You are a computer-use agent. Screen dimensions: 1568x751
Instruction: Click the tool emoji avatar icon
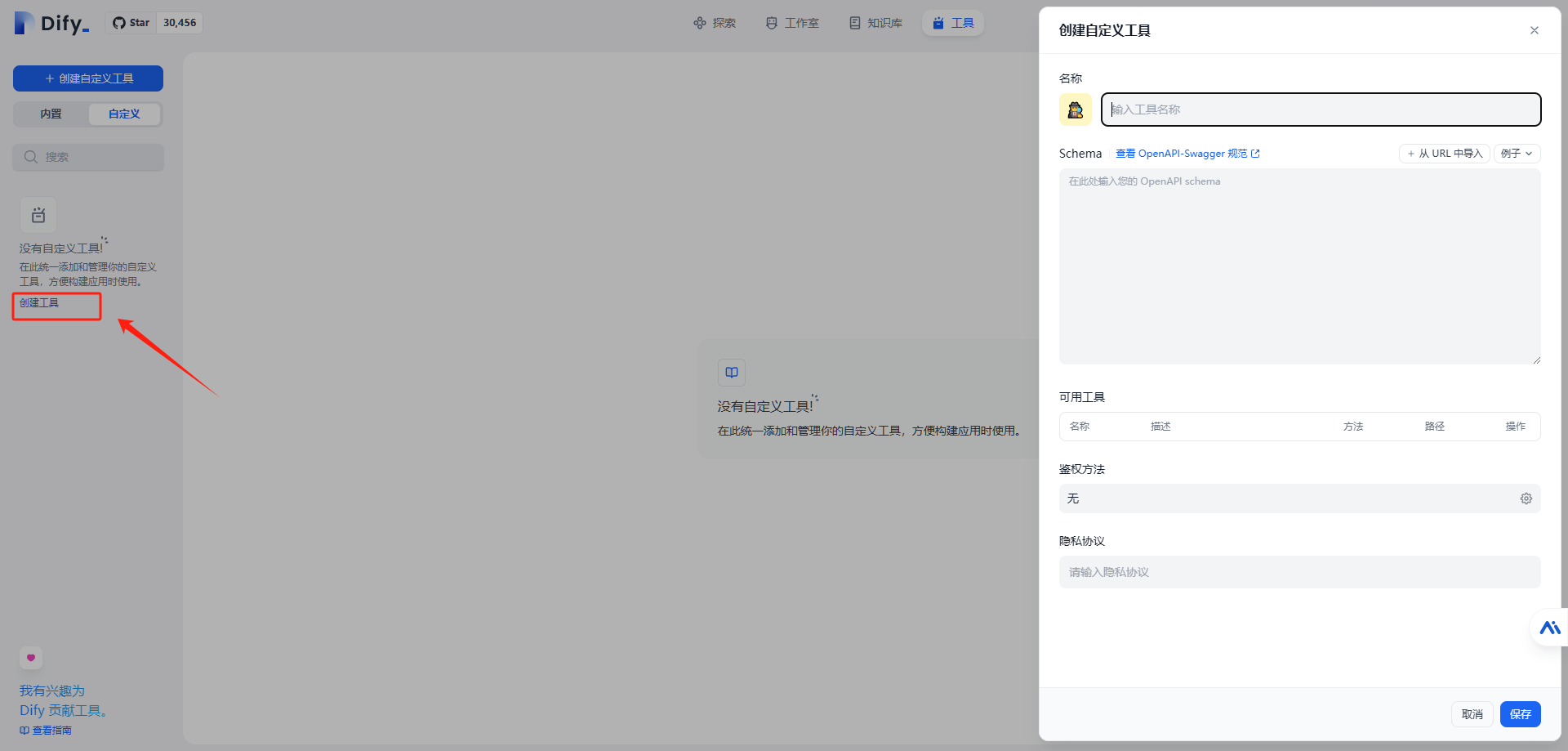(1076, 110)
